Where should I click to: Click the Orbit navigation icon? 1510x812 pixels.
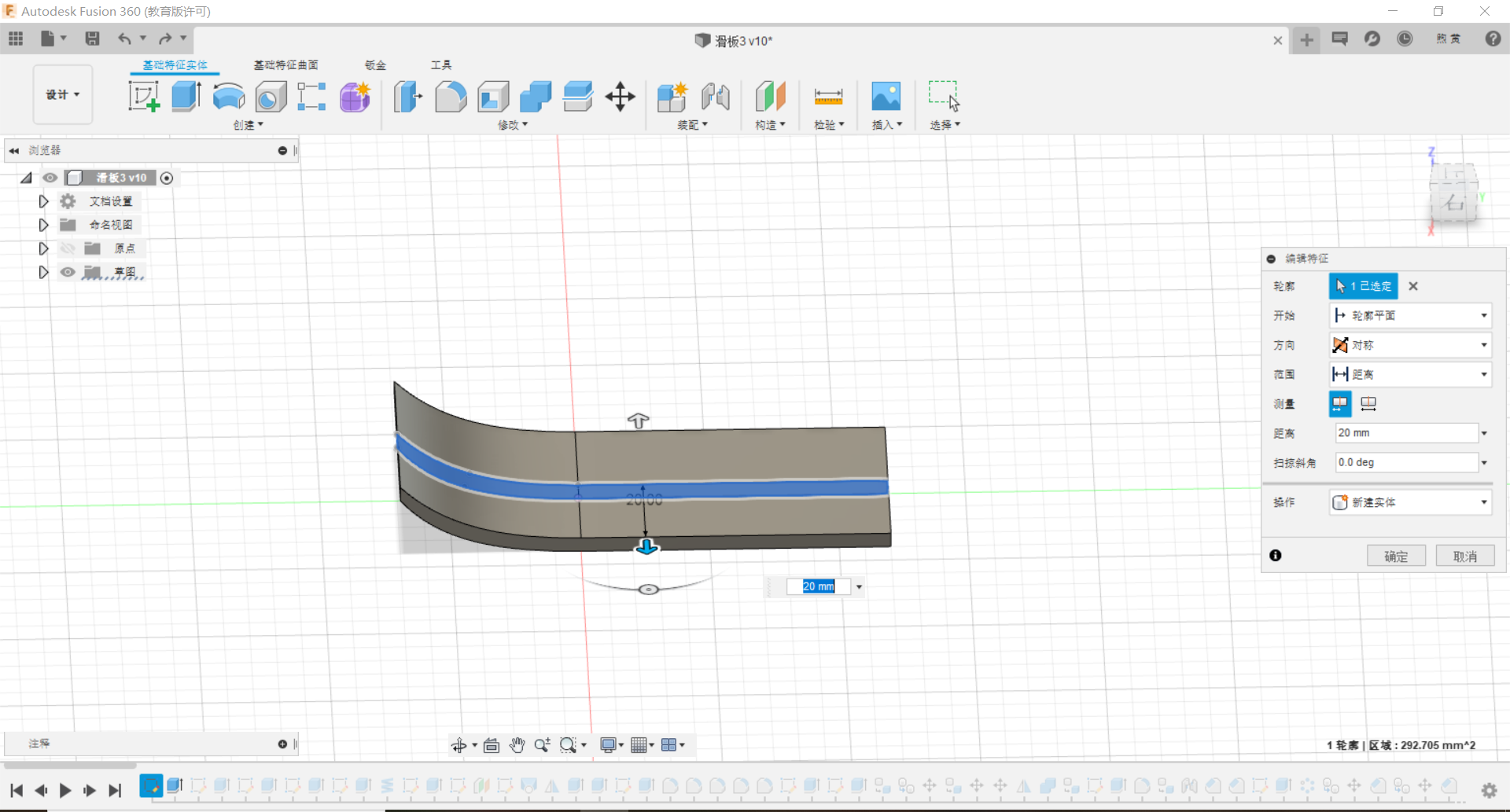(x=459, y=745)
